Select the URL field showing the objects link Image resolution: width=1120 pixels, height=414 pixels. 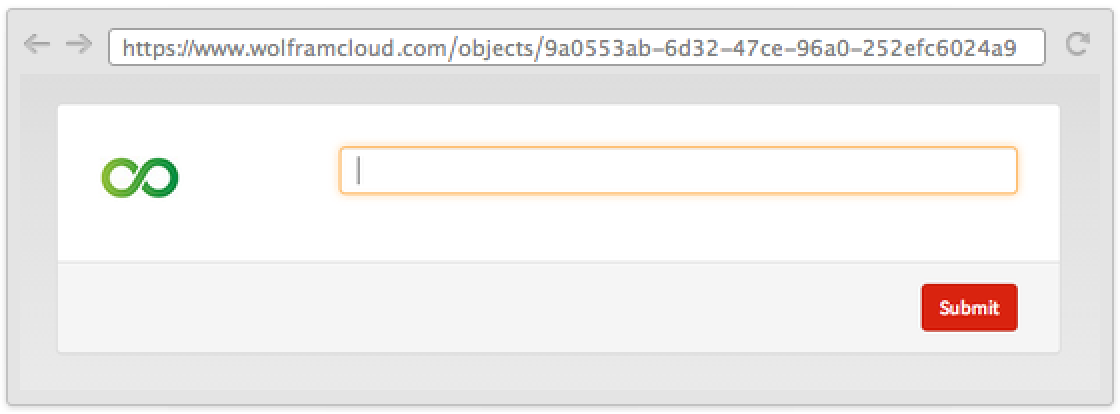pos(576,46)
